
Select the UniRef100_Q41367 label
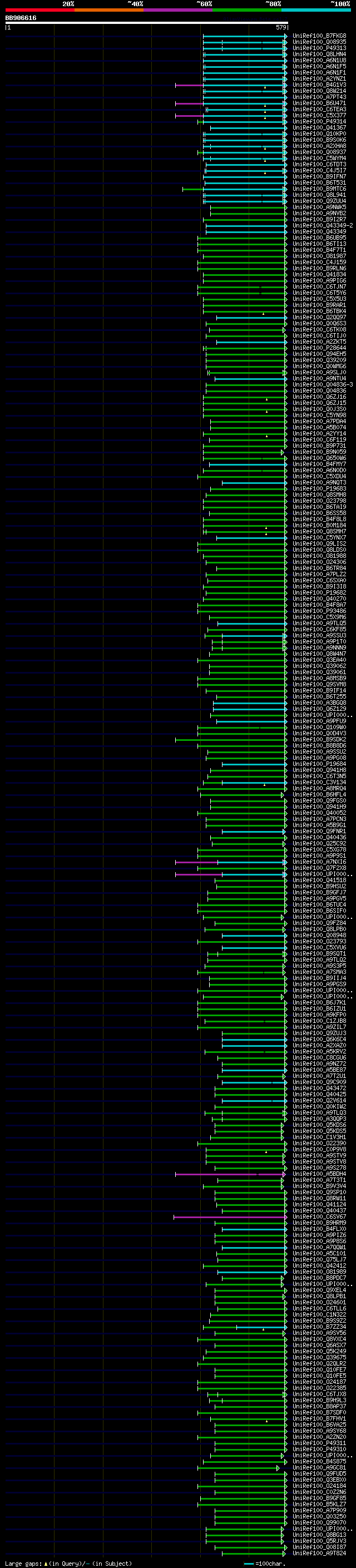pyautogui.click(x=319, y=128)
